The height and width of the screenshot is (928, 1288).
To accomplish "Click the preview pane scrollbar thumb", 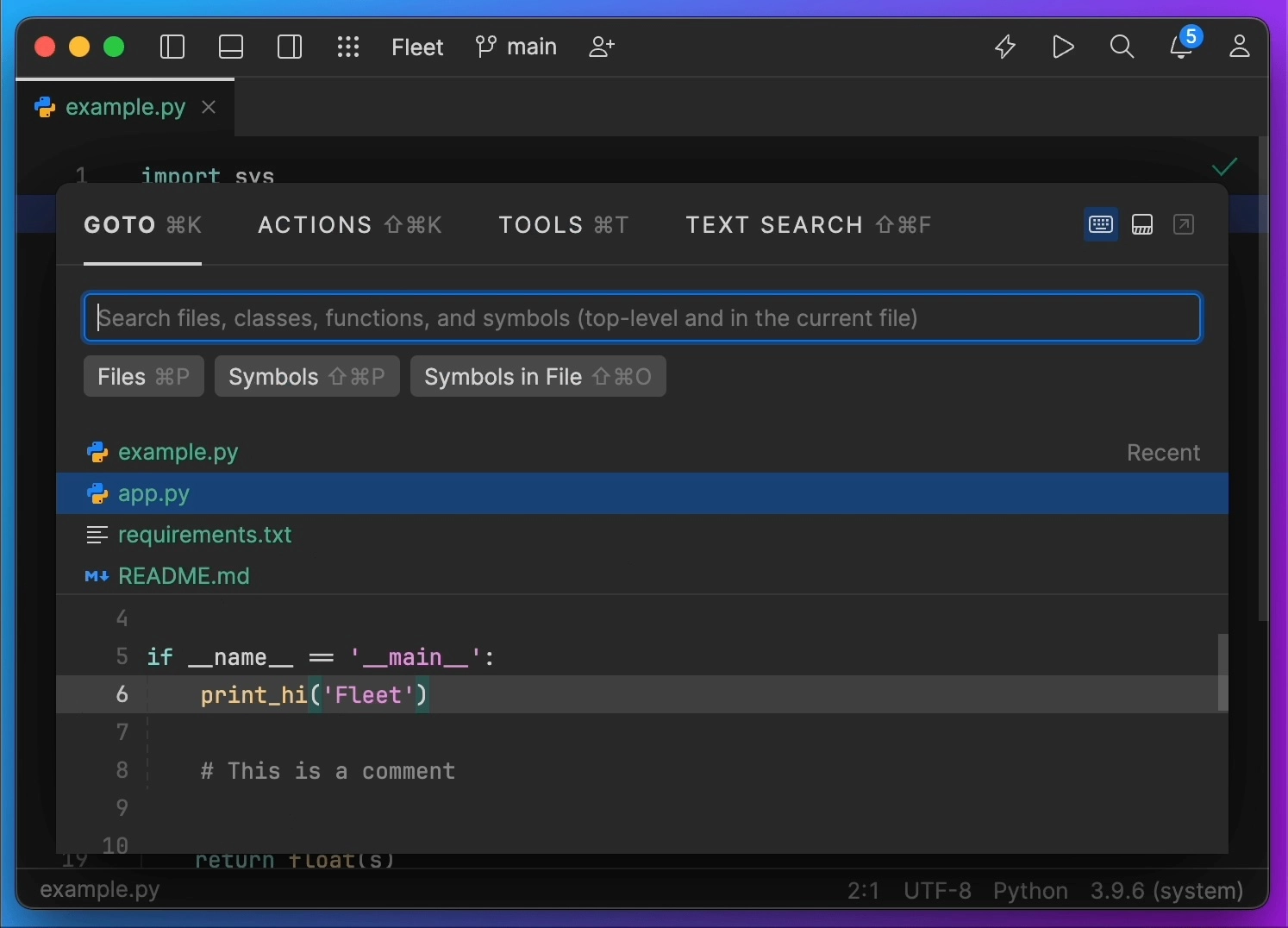I will (1222, 673).
